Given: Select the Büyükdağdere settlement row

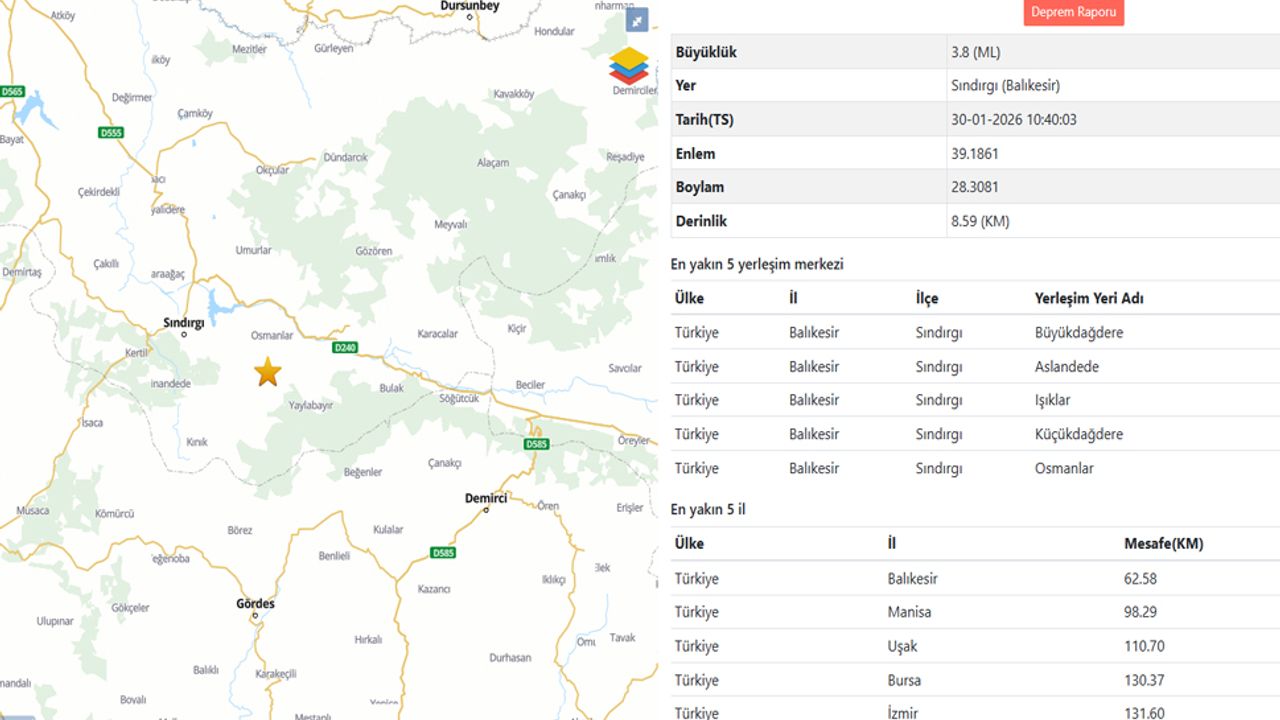Looking at the screenshot, I should (x=974, y=333).
